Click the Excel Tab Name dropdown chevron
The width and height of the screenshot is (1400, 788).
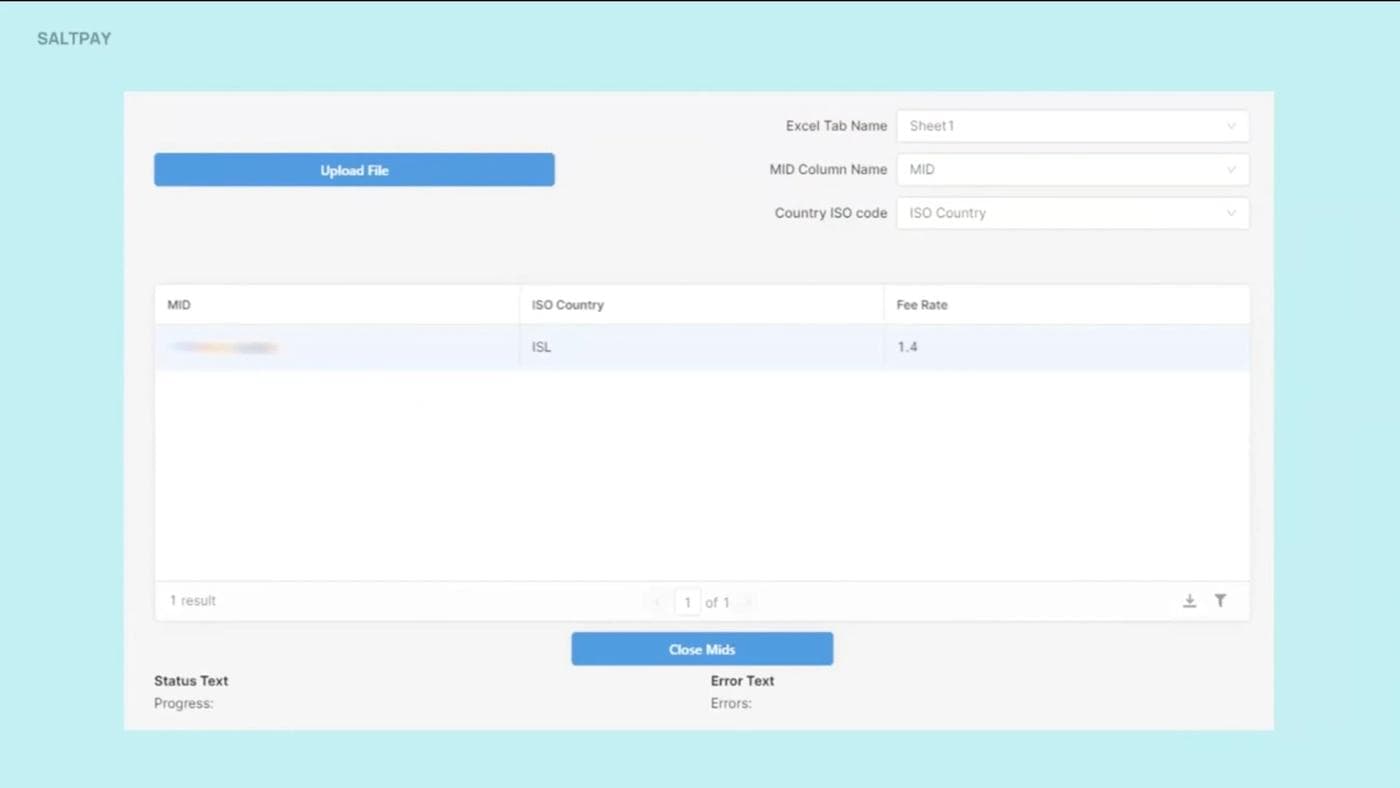1232,126
